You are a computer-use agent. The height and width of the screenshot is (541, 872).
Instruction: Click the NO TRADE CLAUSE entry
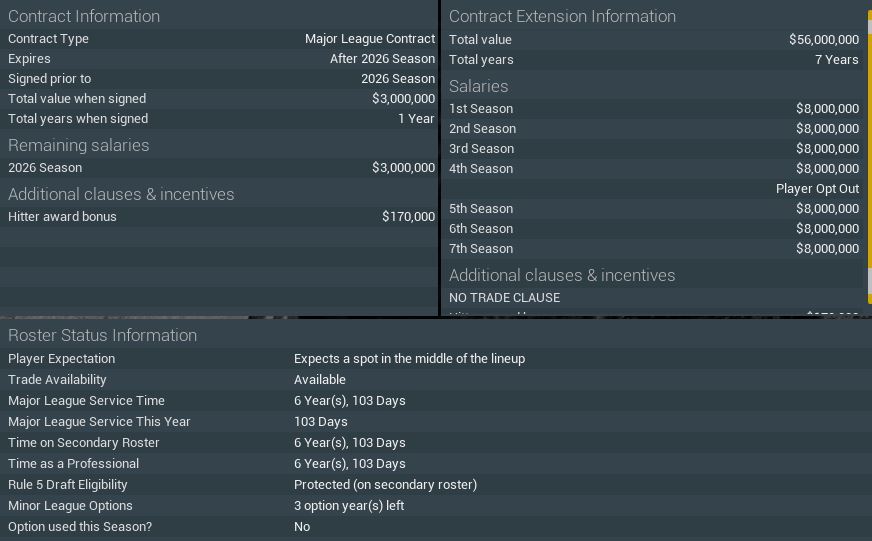point(505,298)
